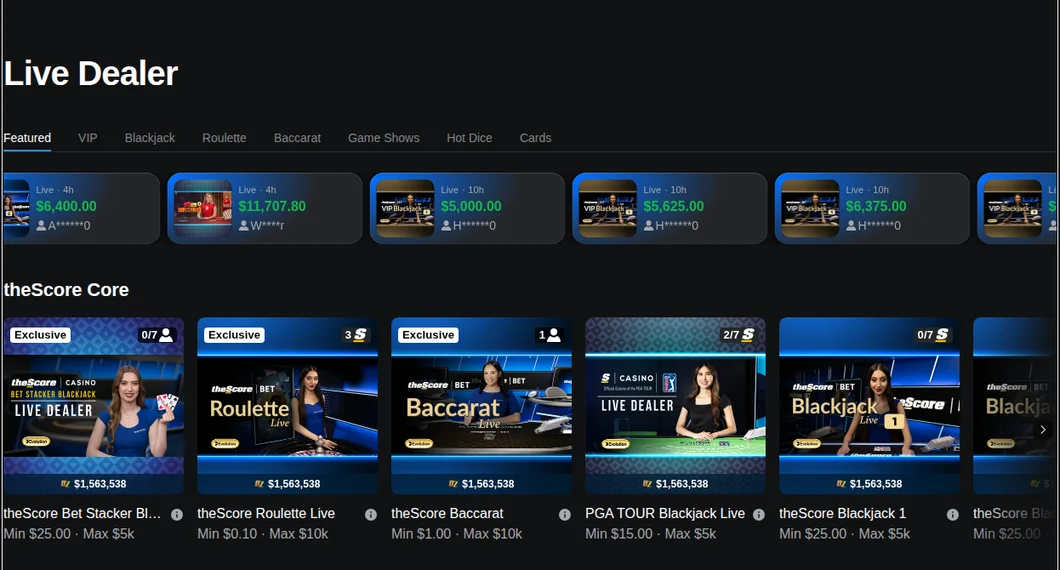Click the 'Min $0.10 · Max $10k' limits text
Screen dimensions: 1060x570
tap(263, 534)
